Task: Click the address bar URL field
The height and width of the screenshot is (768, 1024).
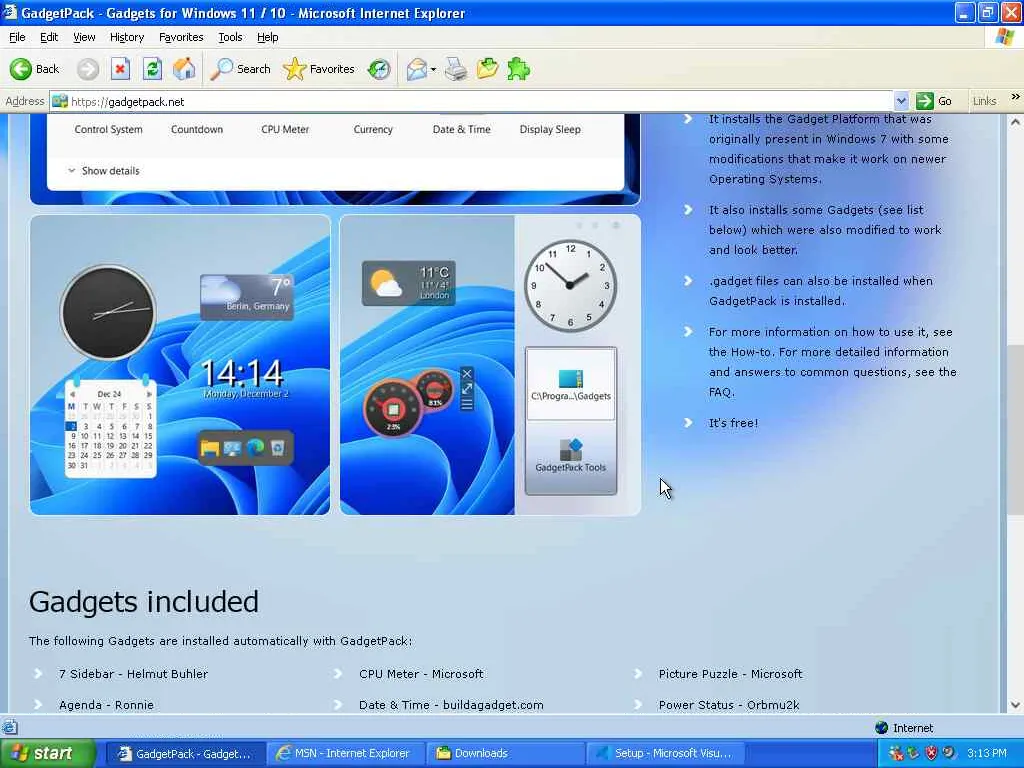Action: [x=472, y=101]
